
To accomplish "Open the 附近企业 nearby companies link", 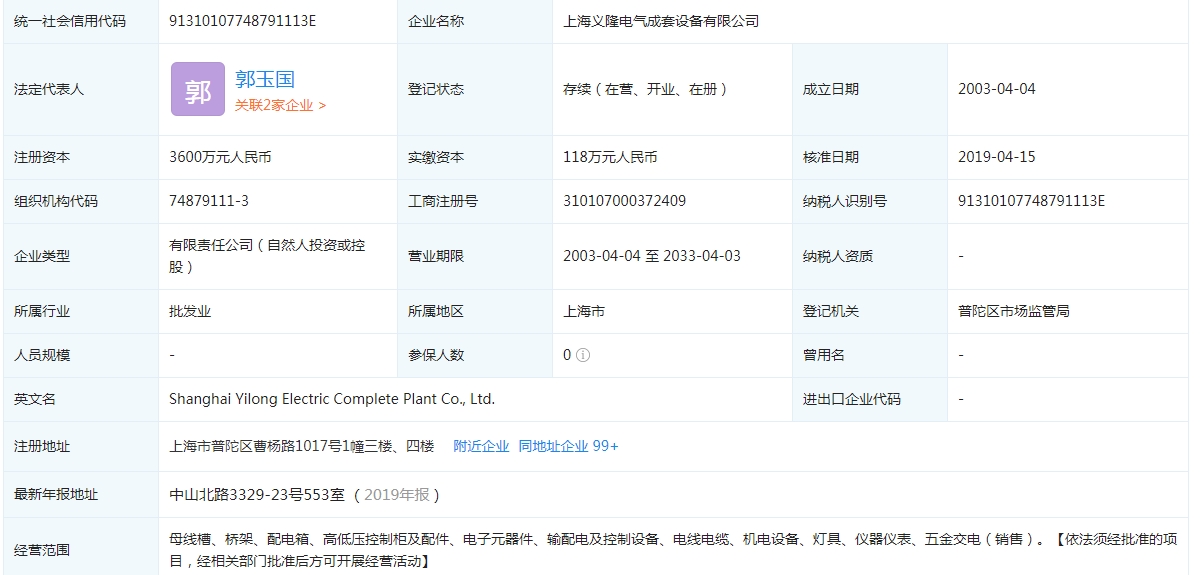I will [481, 446].
